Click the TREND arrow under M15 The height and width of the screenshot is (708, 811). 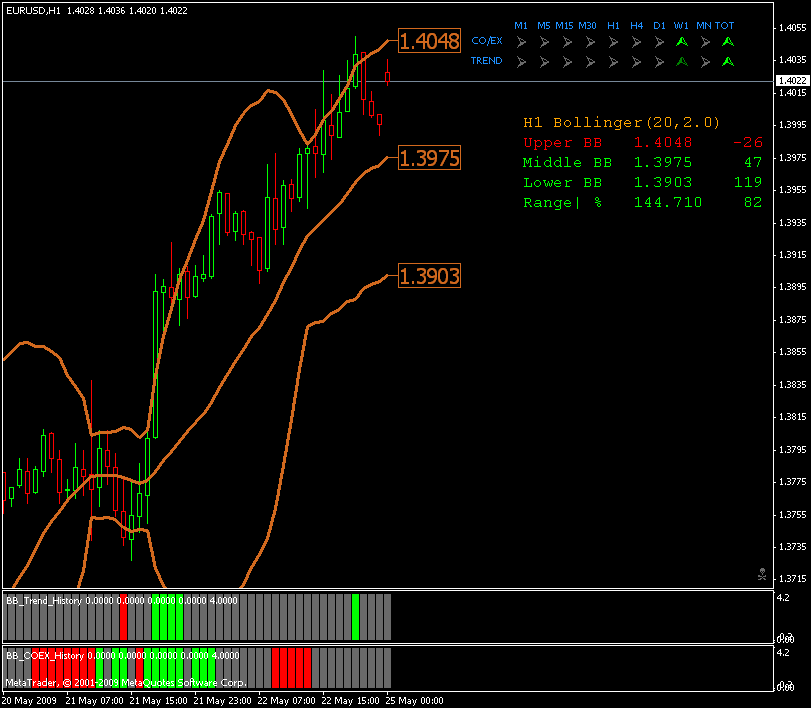click(567, 62)
